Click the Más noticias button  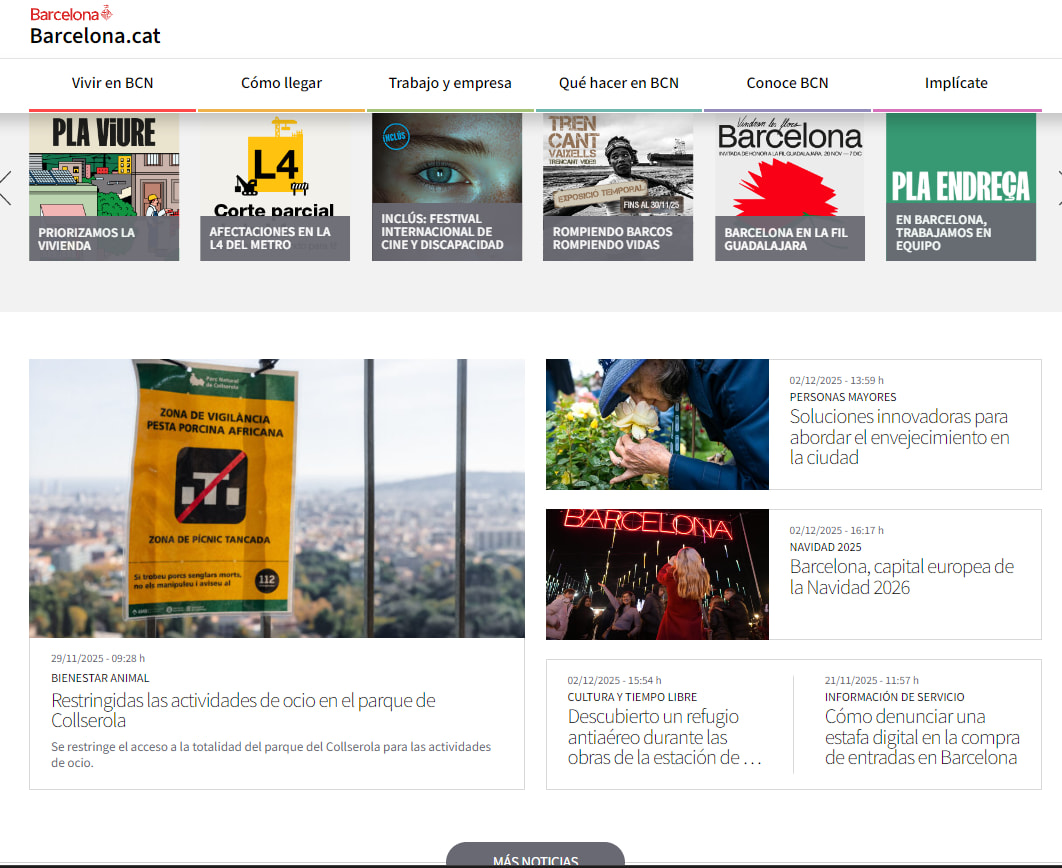[535, 858]
